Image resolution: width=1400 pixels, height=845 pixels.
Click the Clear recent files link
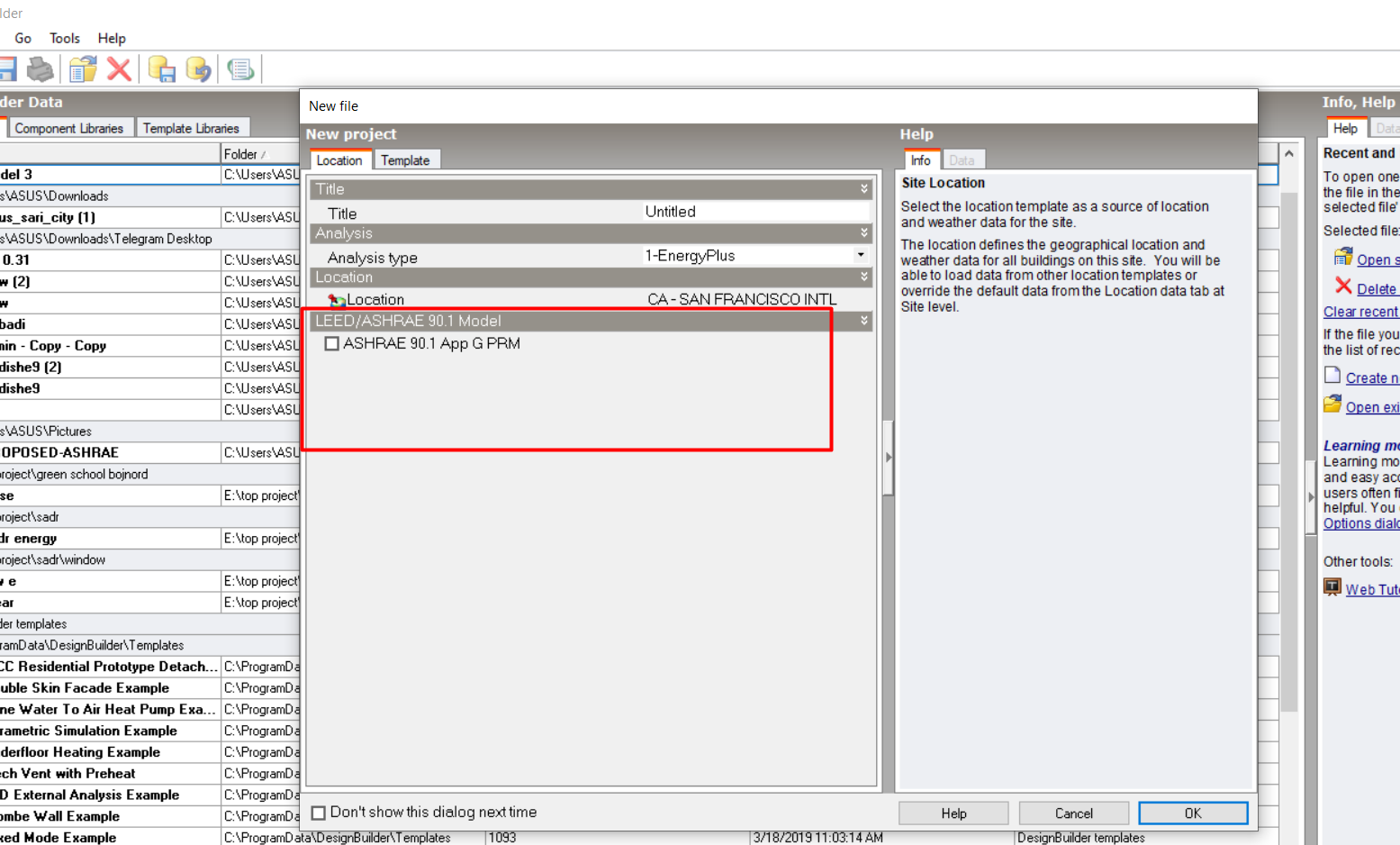click(x=1360, y=312)
